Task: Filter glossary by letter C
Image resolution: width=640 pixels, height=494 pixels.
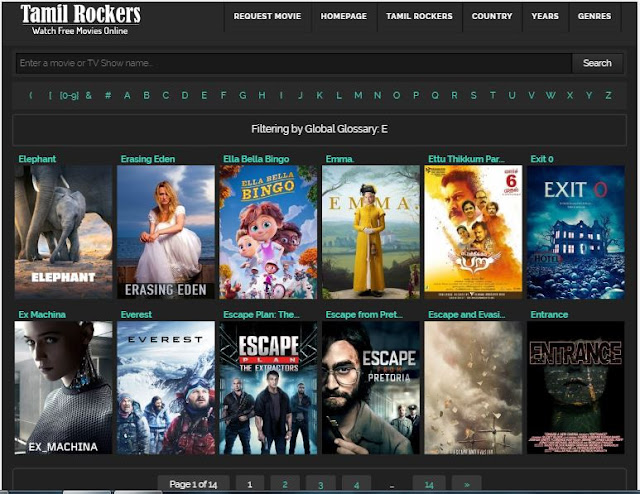Action: click(166, 96)
